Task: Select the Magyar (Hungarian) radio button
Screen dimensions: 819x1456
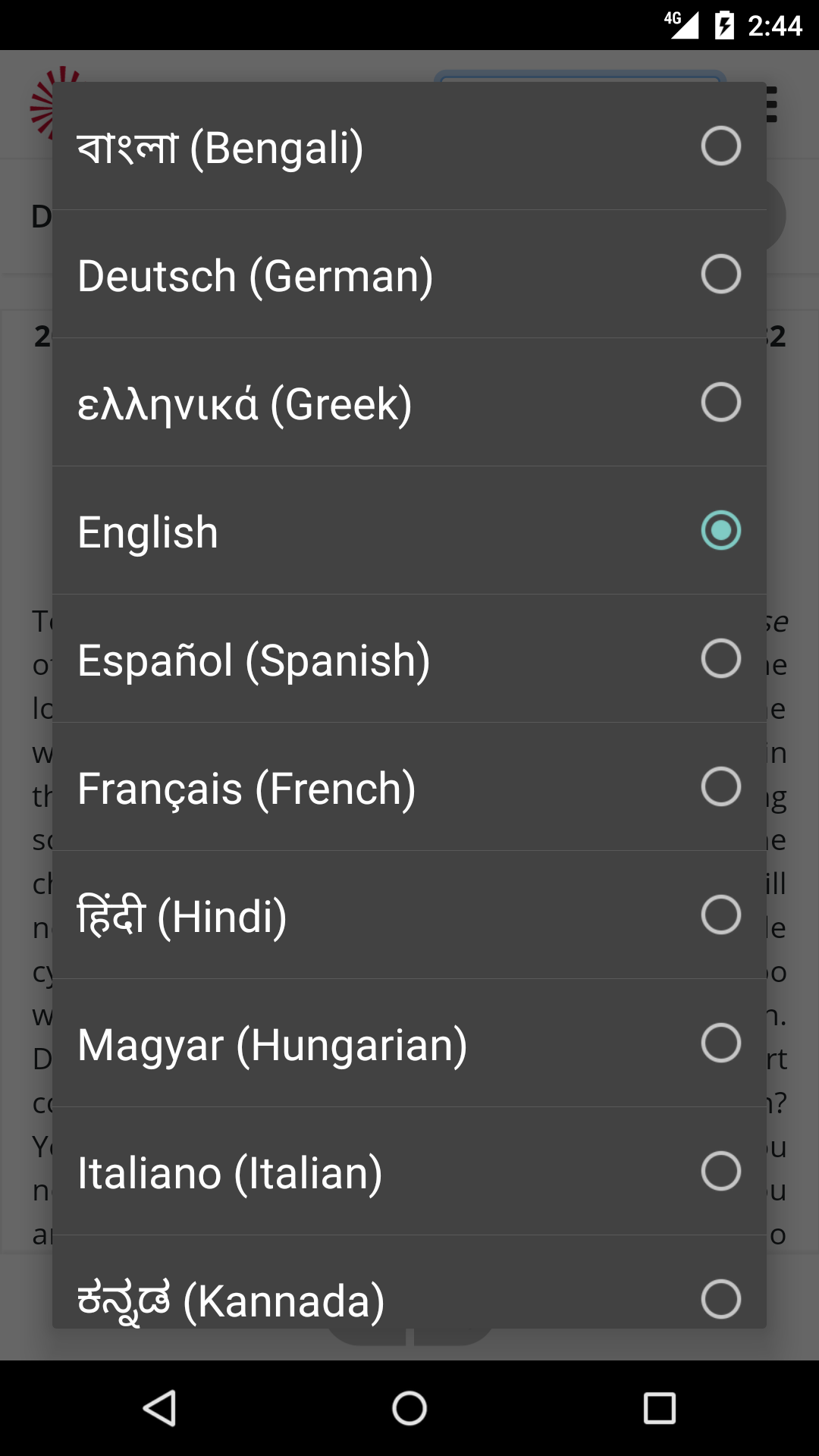Action: point(720,1043)
